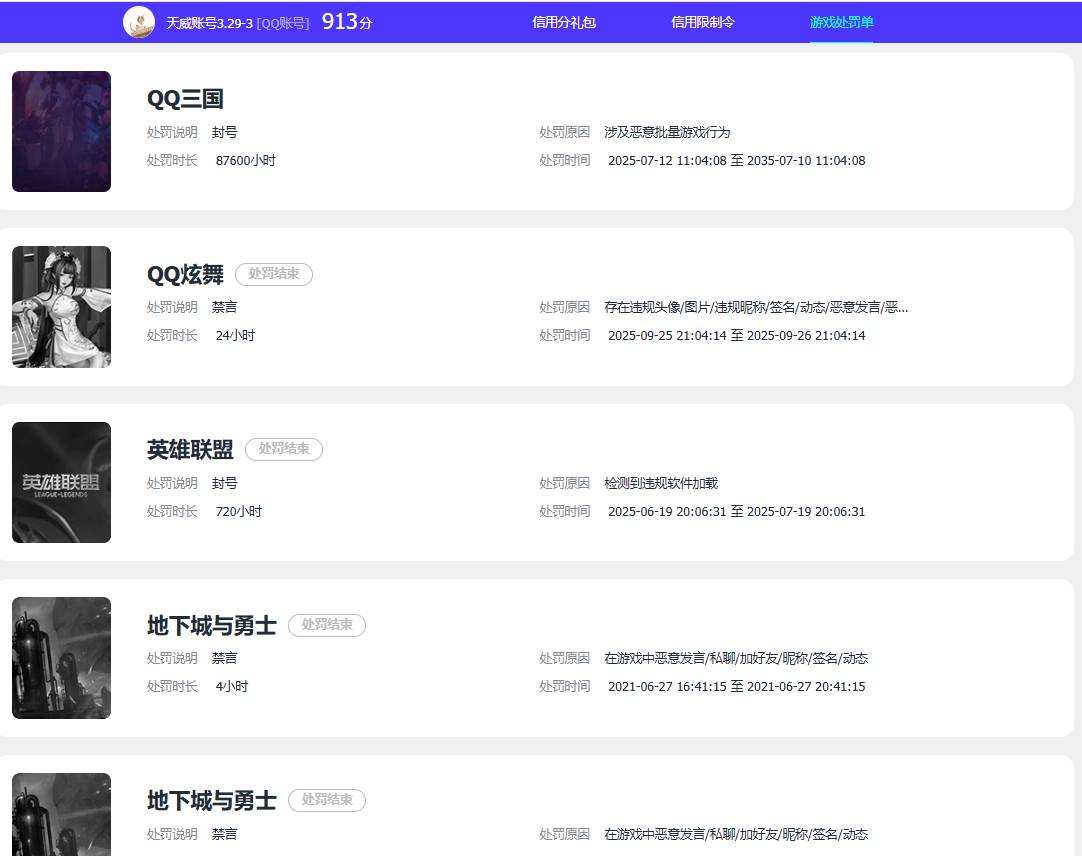Screen dimensions: 1082x856
Task: Click account name 天威账号3.29-3
Action: [209, 23]
